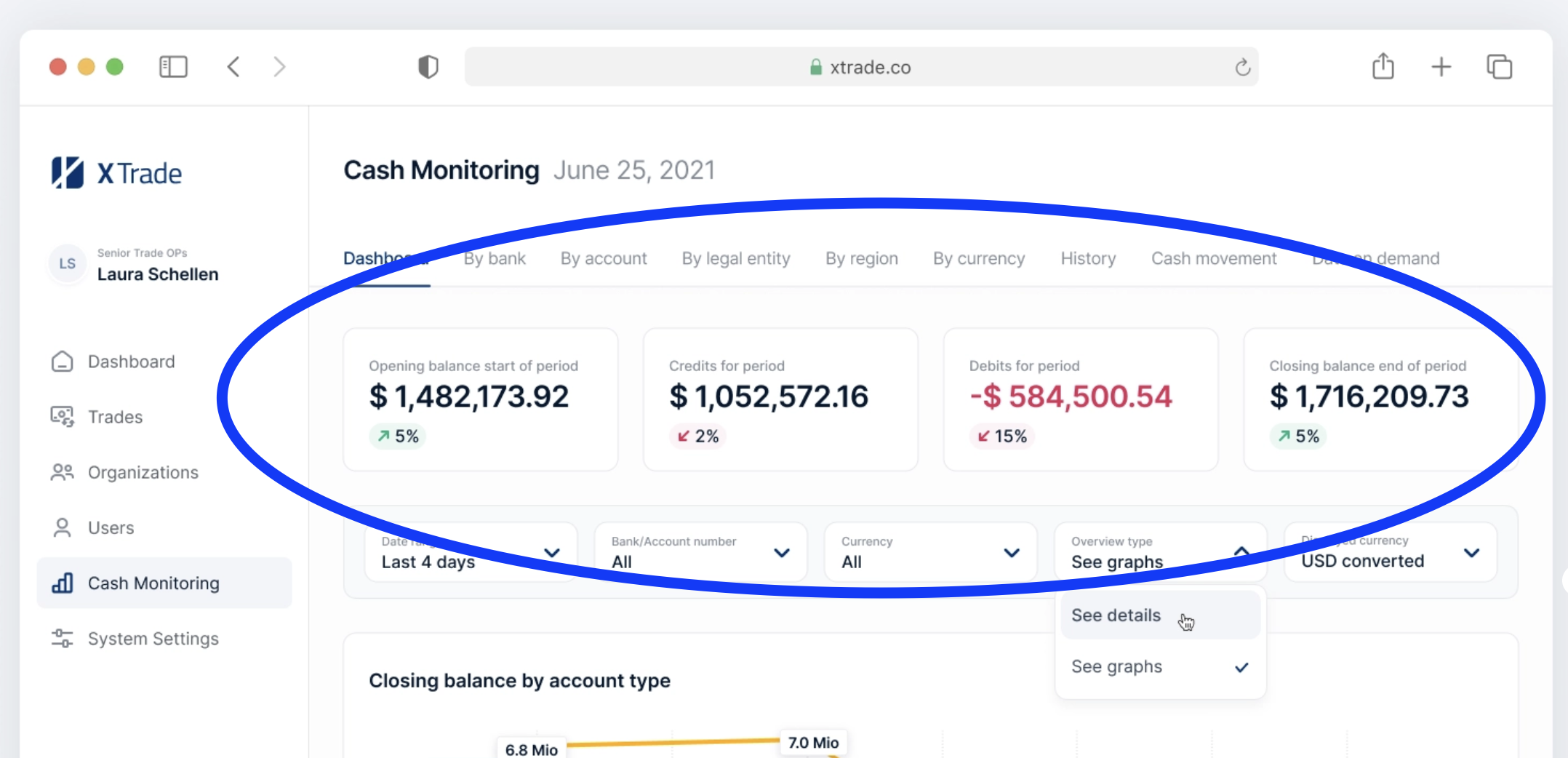Choose See details in the dropdown

pos(1161,615)
